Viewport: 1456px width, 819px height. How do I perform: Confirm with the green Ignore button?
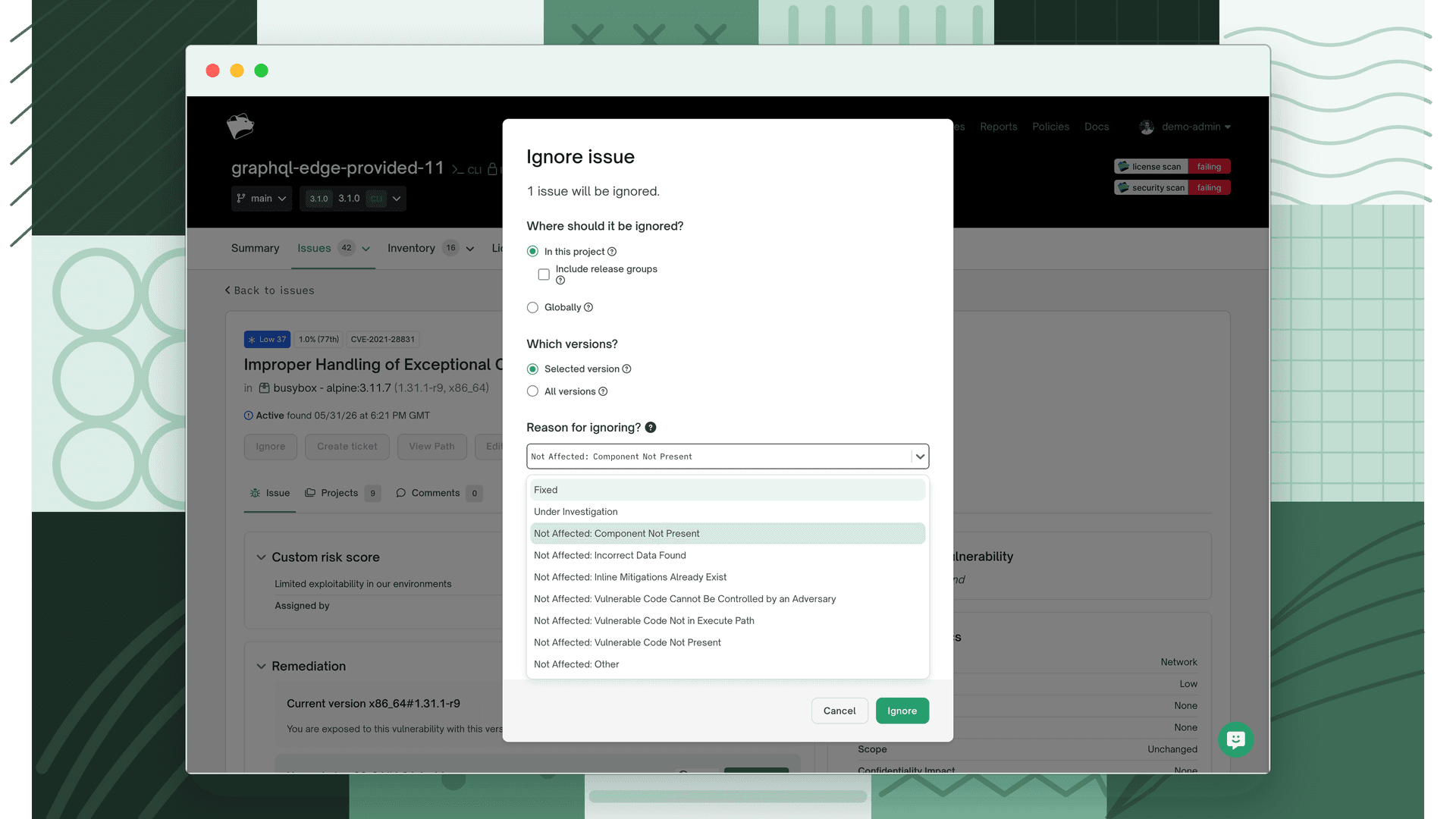point(902,711)
